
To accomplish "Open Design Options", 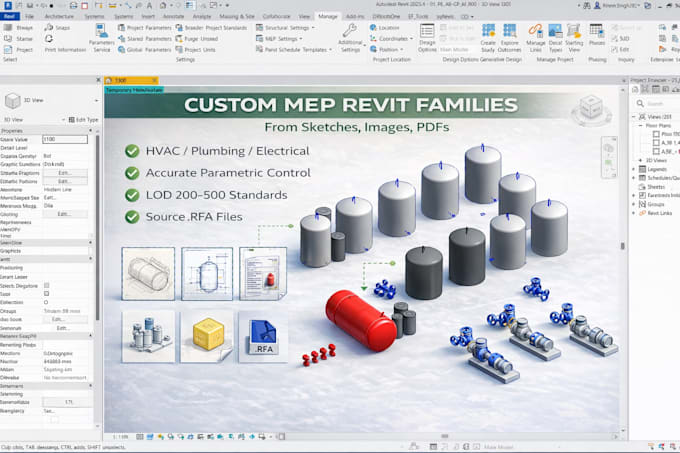I will click(427, 38).
